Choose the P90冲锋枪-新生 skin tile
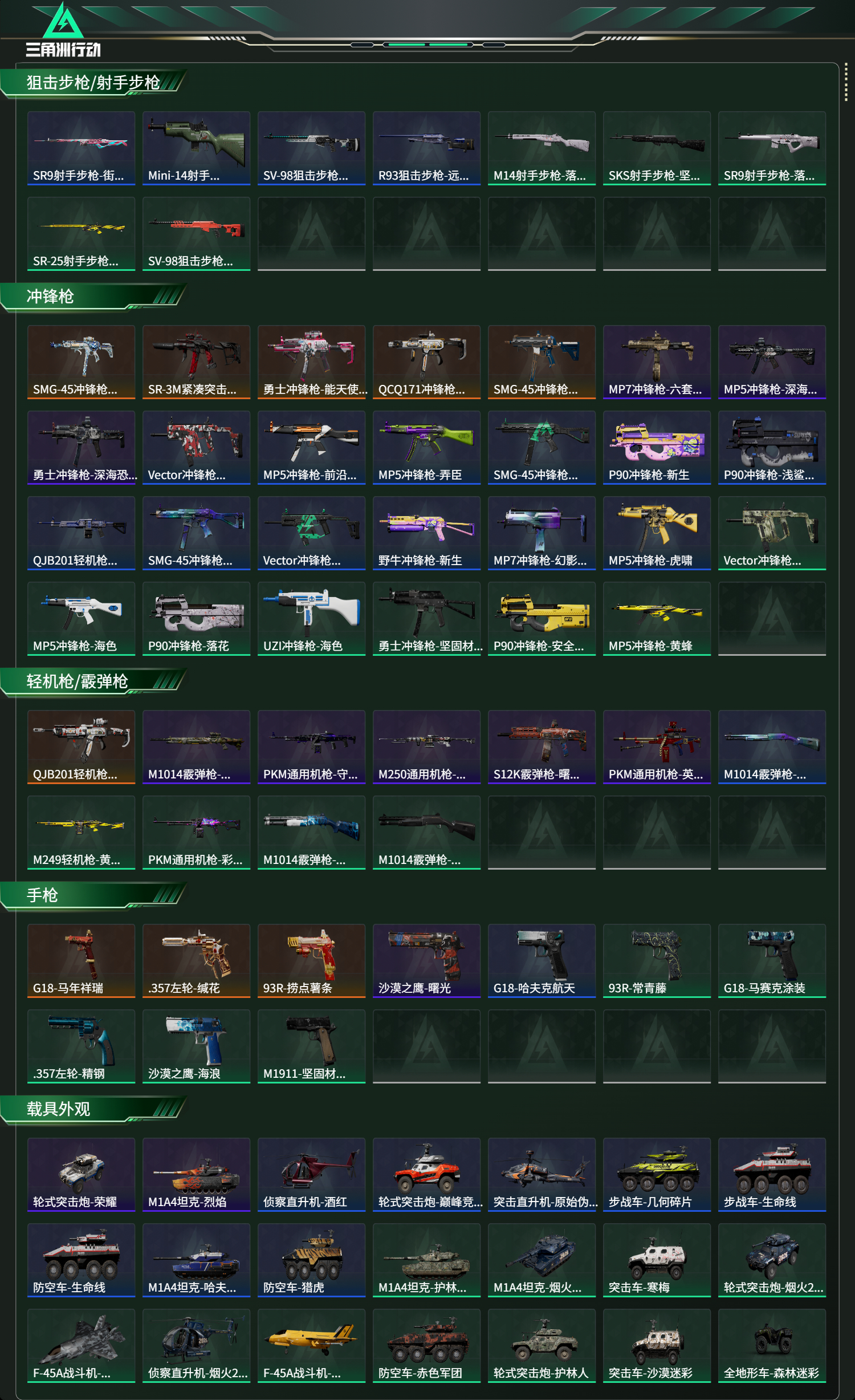The height and width of the screenshot is (1400, 855). tap(657, 448)
